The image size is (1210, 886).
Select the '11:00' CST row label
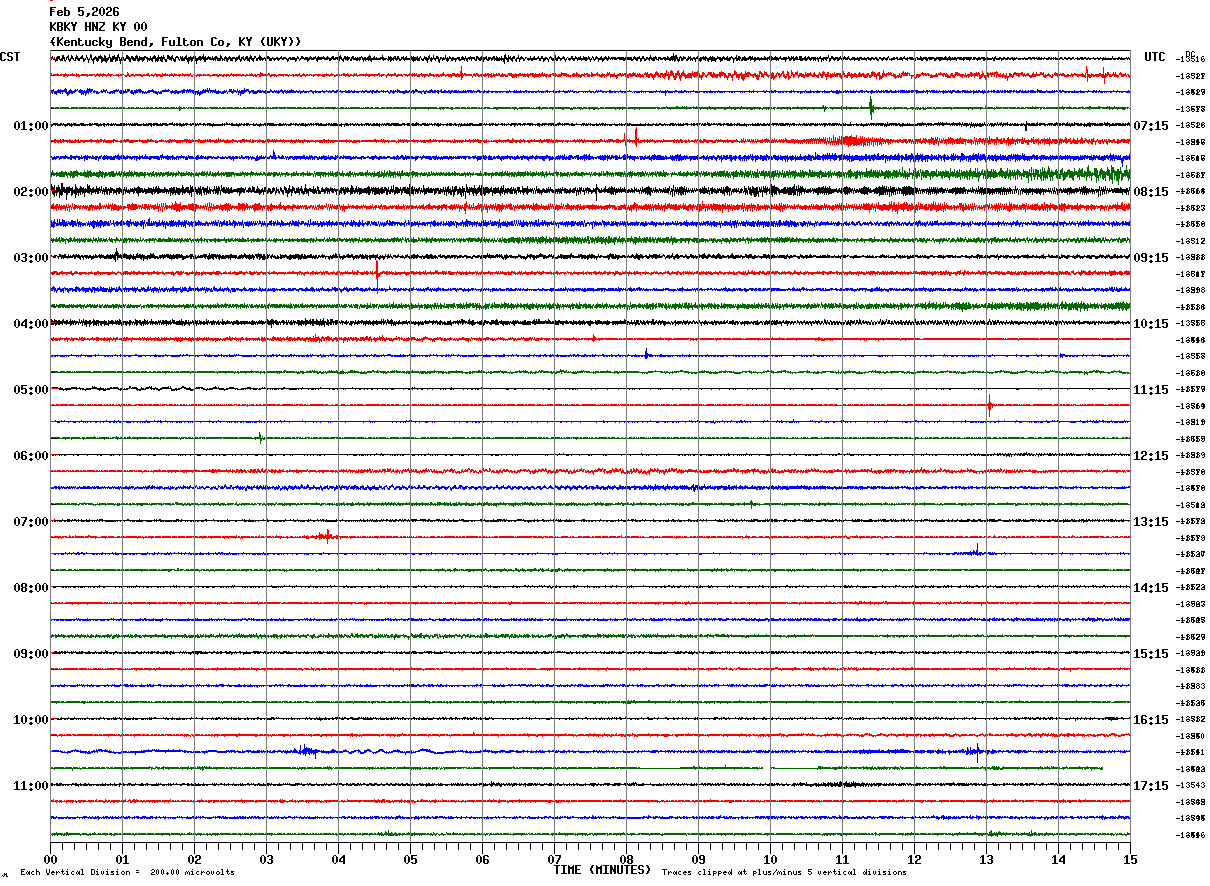tap(31, 785)
